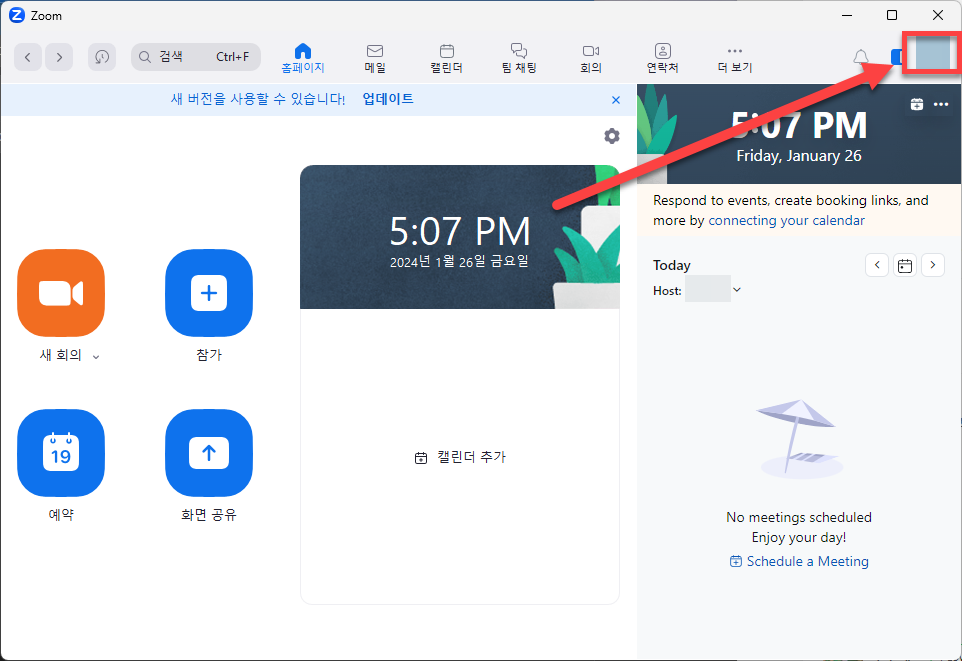Click the blue 참가 (Join) icon
Image resolution: width=962 pixels, height=661 pixels.
(x=208, y=293)
